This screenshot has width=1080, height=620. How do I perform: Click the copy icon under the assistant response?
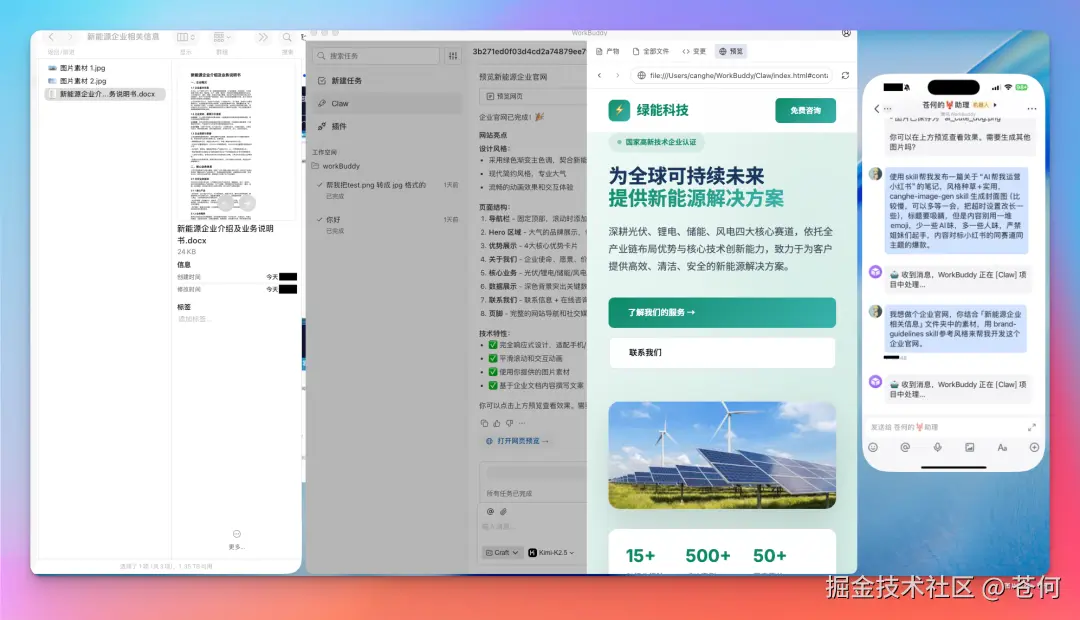tap(485, 422)
